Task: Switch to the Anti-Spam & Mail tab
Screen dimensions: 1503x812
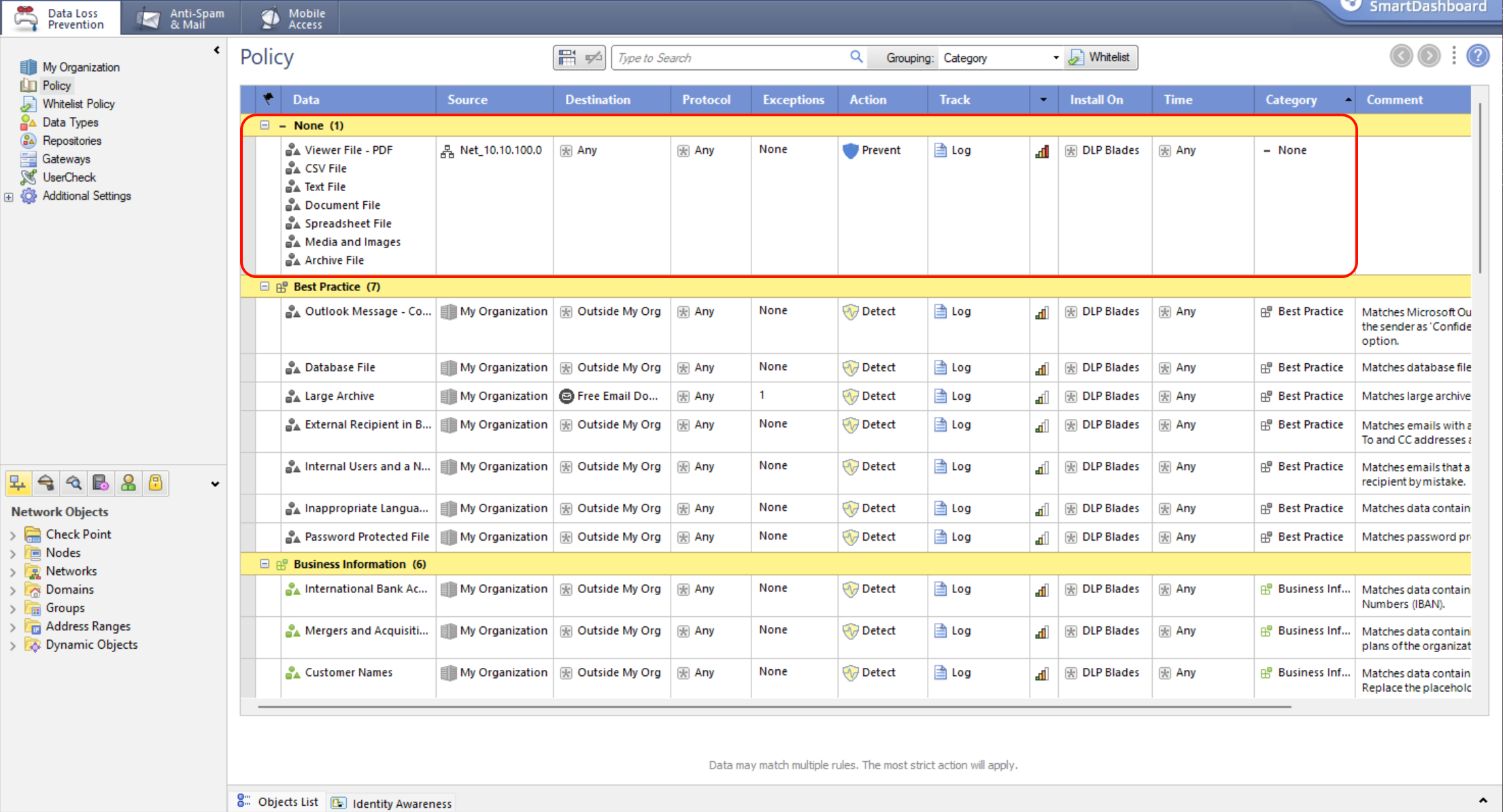Action: 181,18
